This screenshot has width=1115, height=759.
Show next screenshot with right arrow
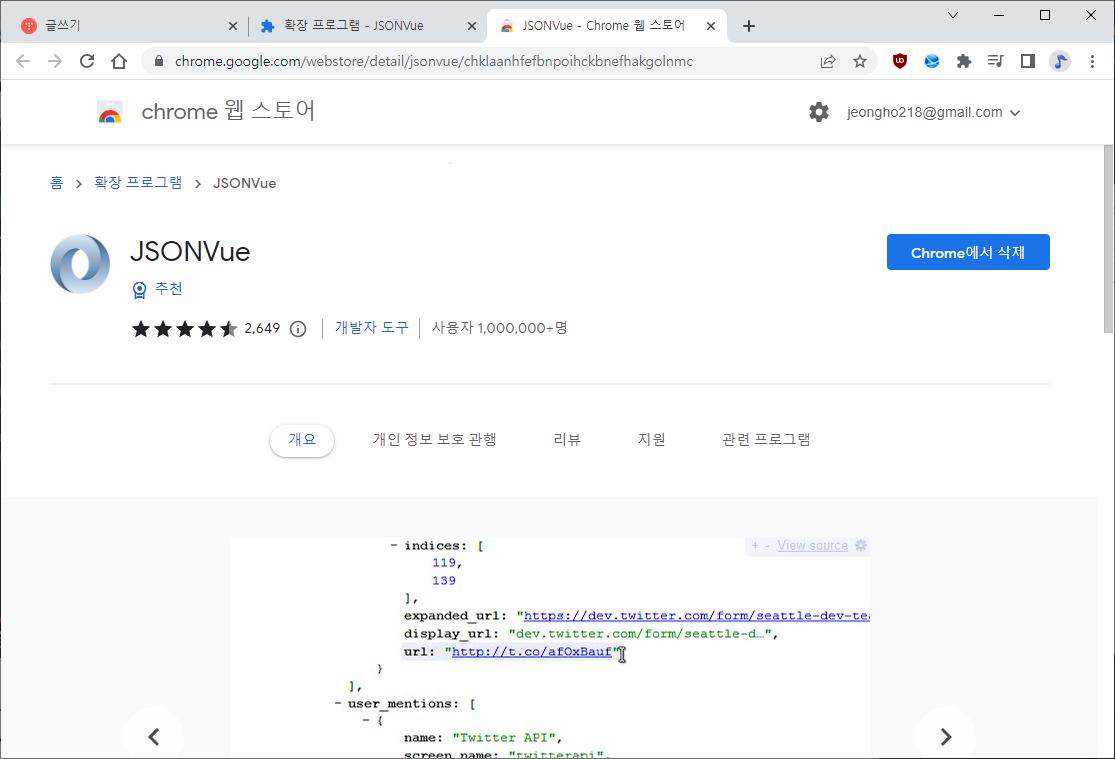click(x=946, y=736)
